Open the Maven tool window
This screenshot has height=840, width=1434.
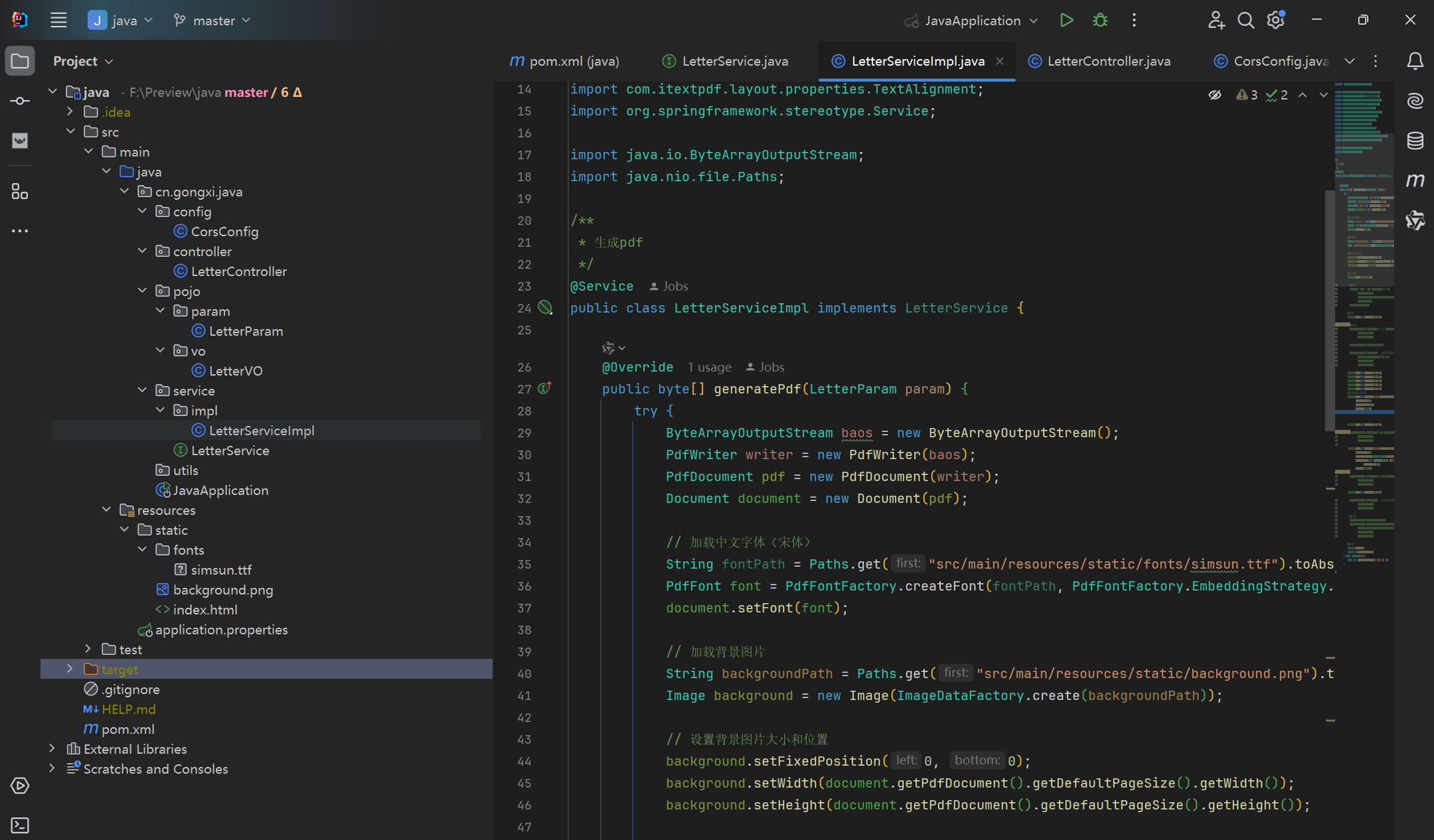click(1415, 180)
